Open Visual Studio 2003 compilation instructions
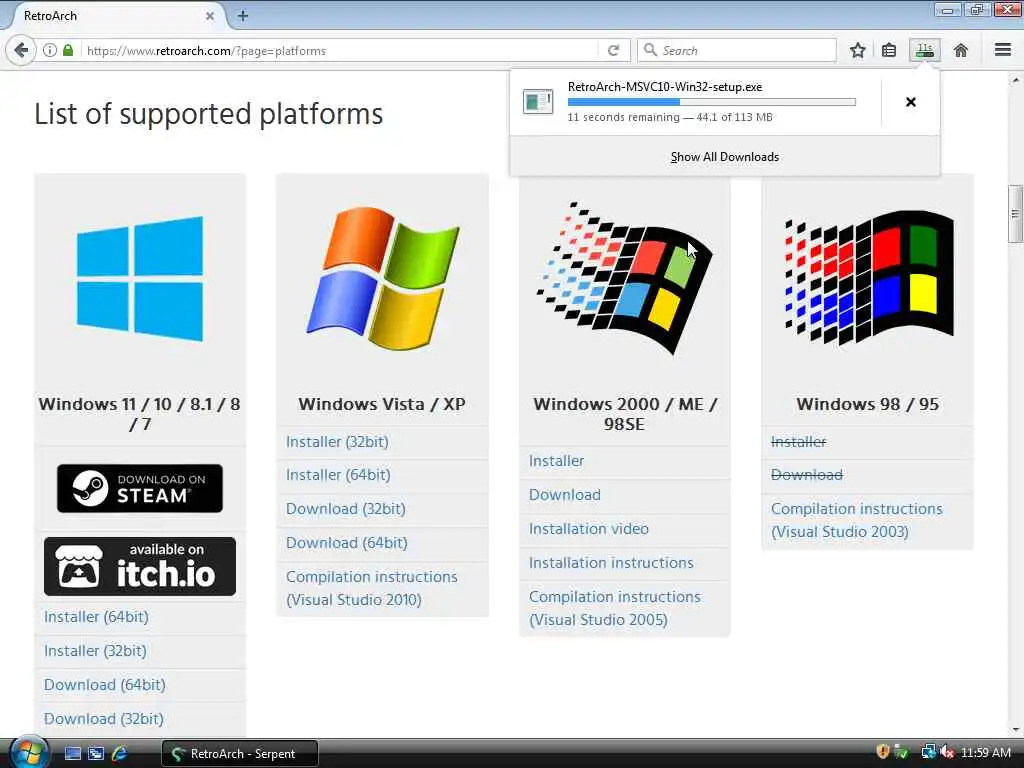 click(x=857, y=520)
